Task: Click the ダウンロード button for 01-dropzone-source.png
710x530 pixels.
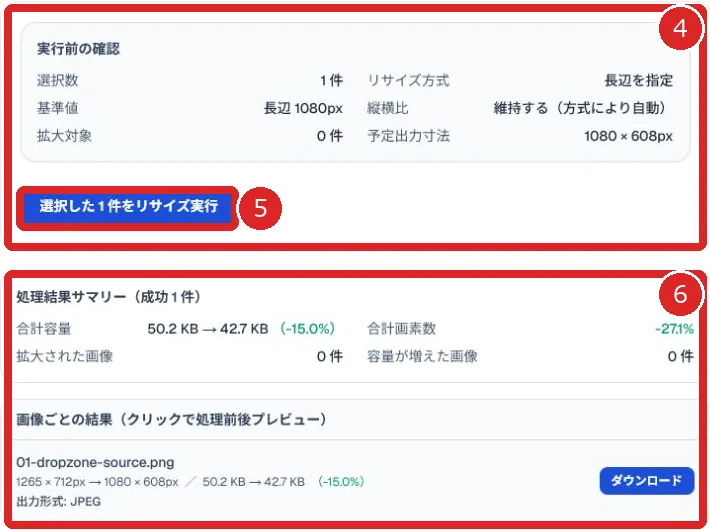Action: (x=646, y=481)
